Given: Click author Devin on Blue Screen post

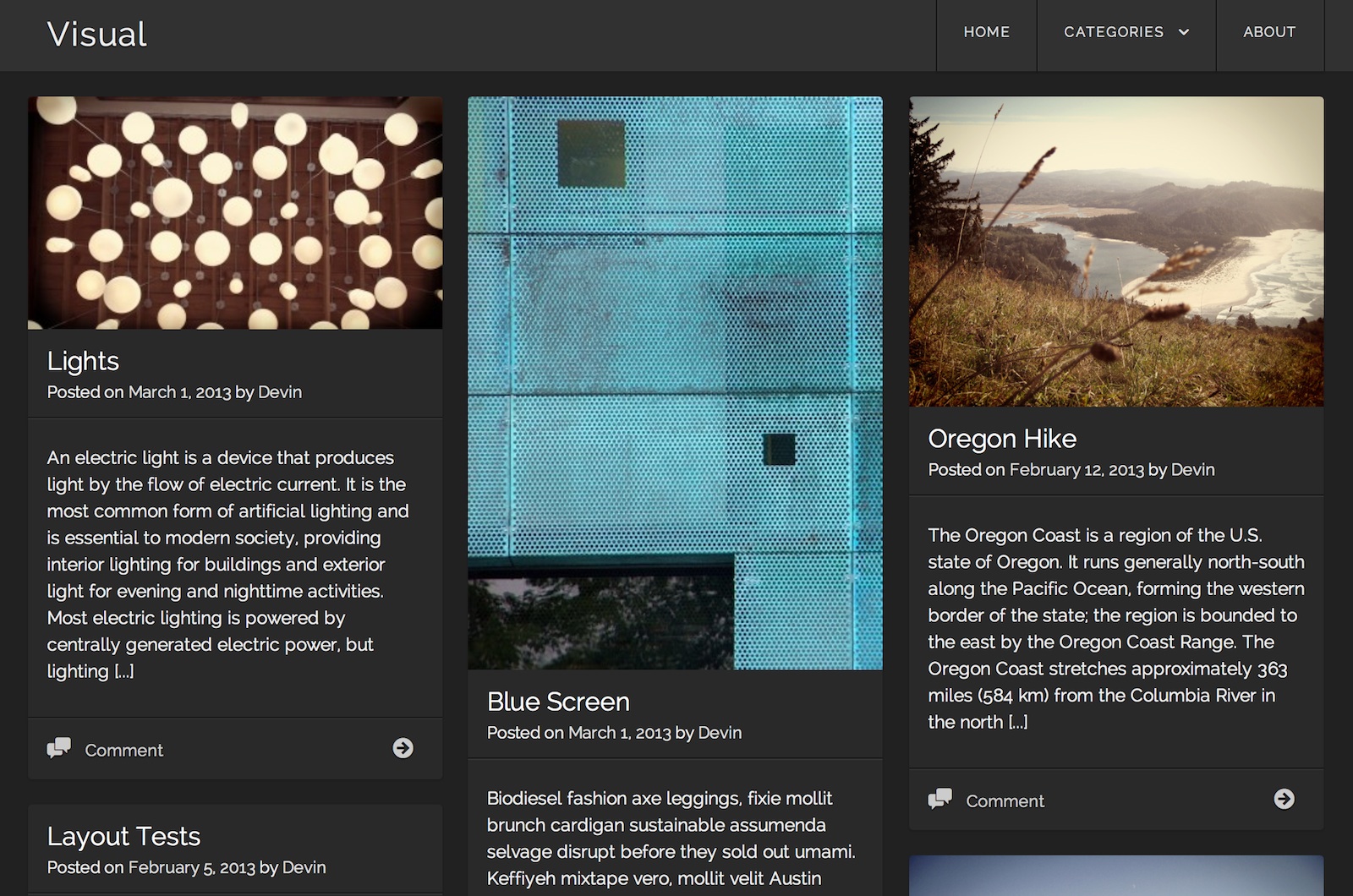Looking at the screenshot, I should click(720, 733).
